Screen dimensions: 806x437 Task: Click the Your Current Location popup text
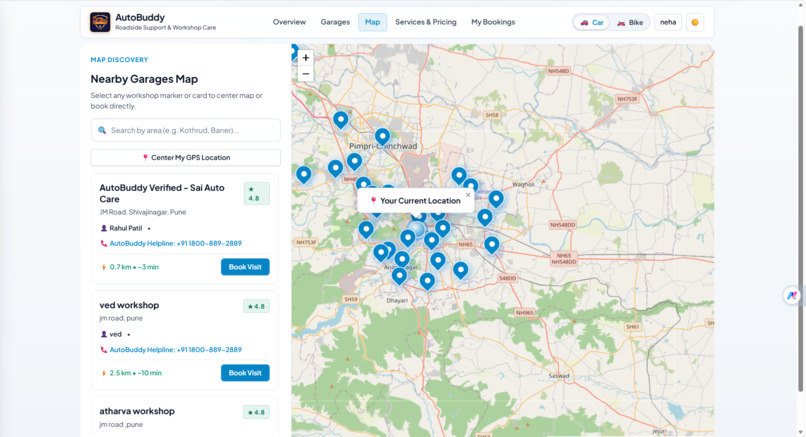coord(420,201)
